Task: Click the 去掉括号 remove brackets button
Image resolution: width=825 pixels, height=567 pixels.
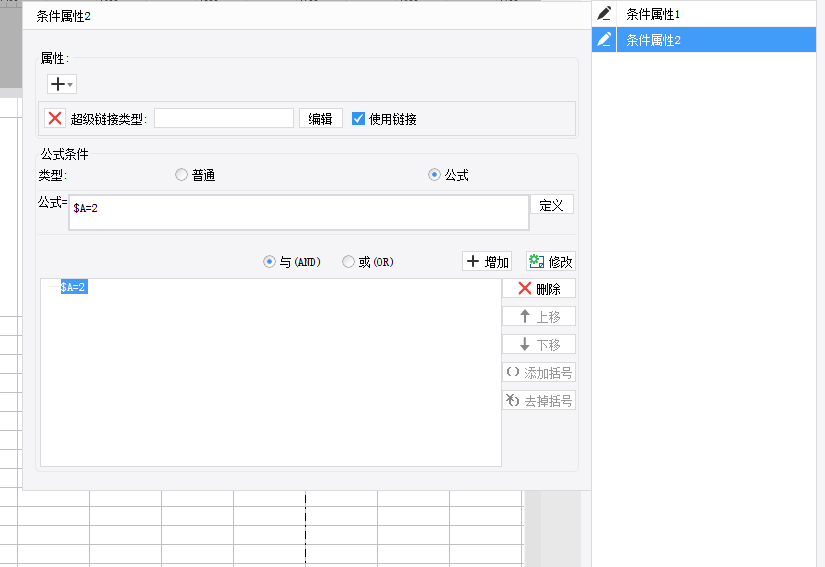Action: 538,400
